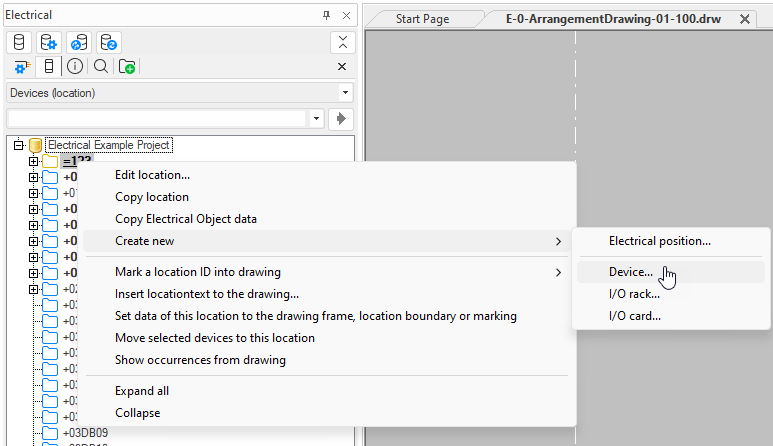Collapse the Electrical Example Project tree node

pyautogui.click(x=19, y=145)
